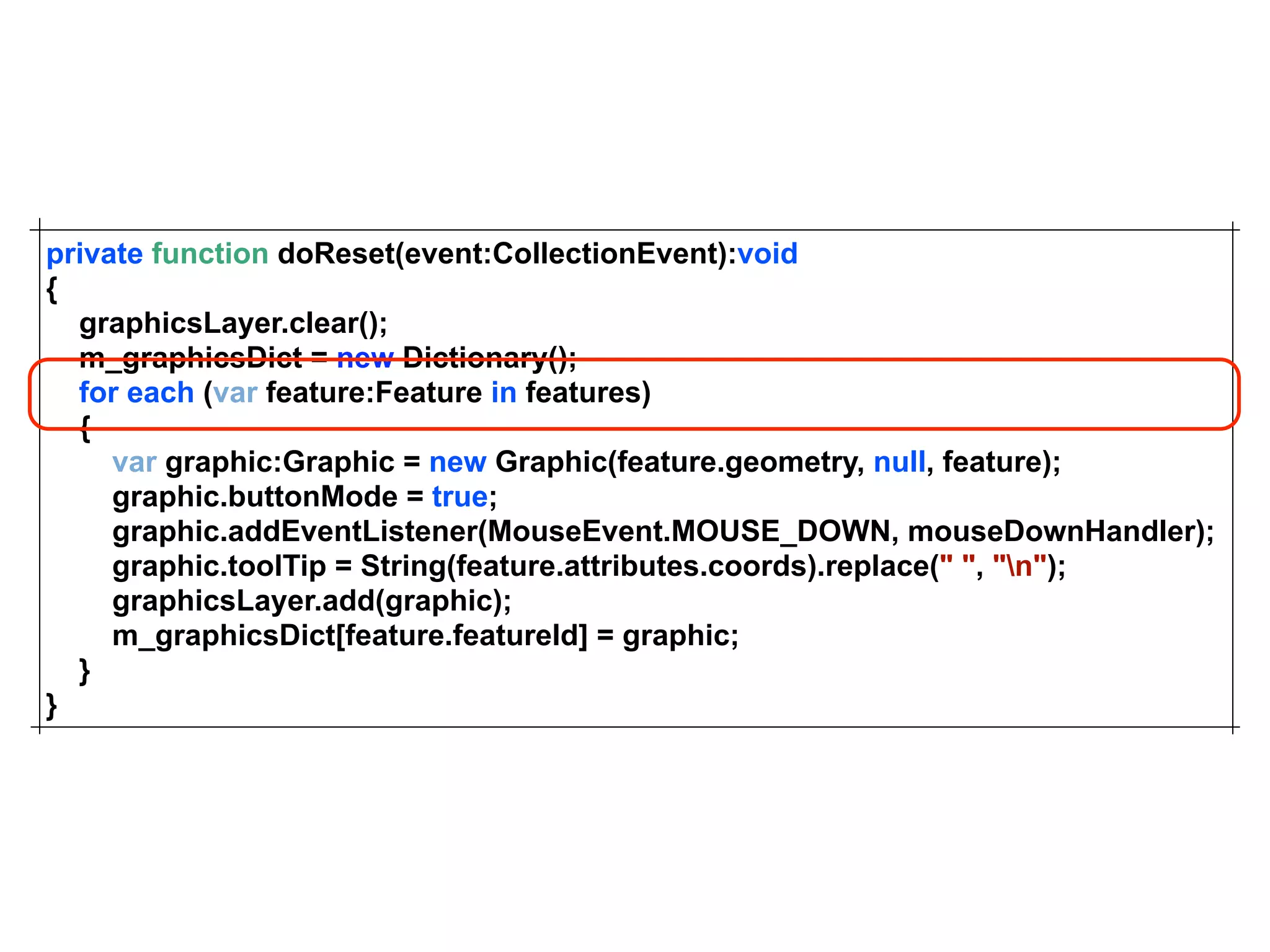Click the 'graphicsLayer.clear();' line

point(233,324)
